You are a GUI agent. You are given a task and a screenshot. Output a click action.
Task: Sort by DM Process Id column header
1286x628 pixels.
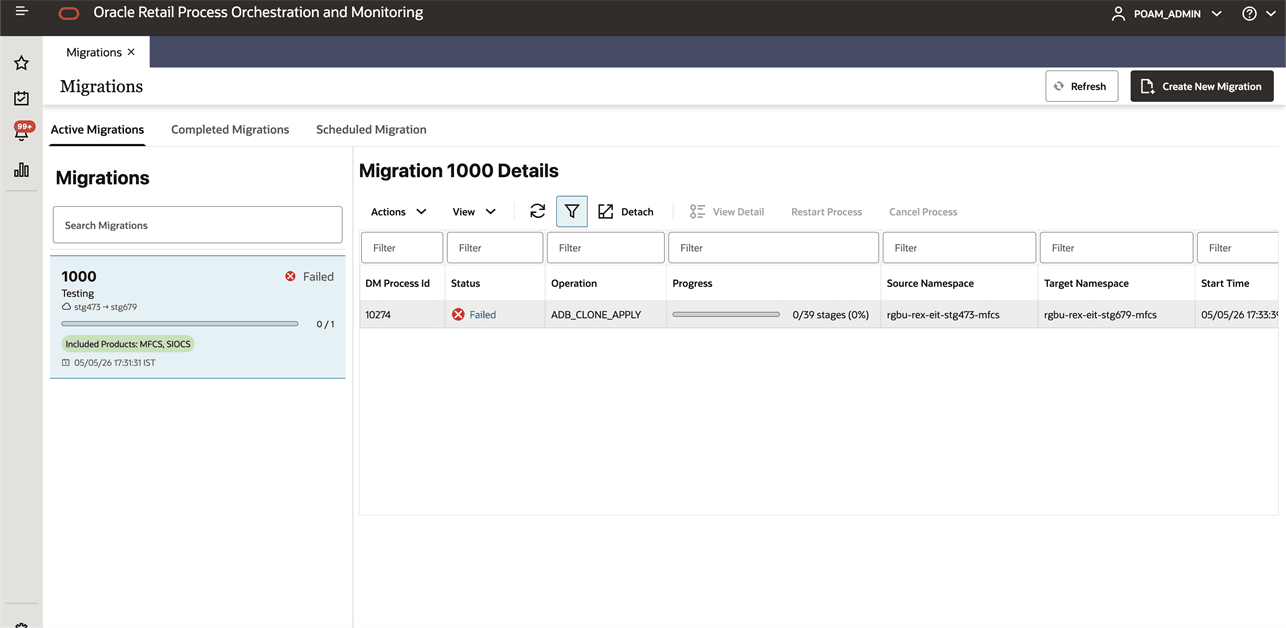[397, 283]
